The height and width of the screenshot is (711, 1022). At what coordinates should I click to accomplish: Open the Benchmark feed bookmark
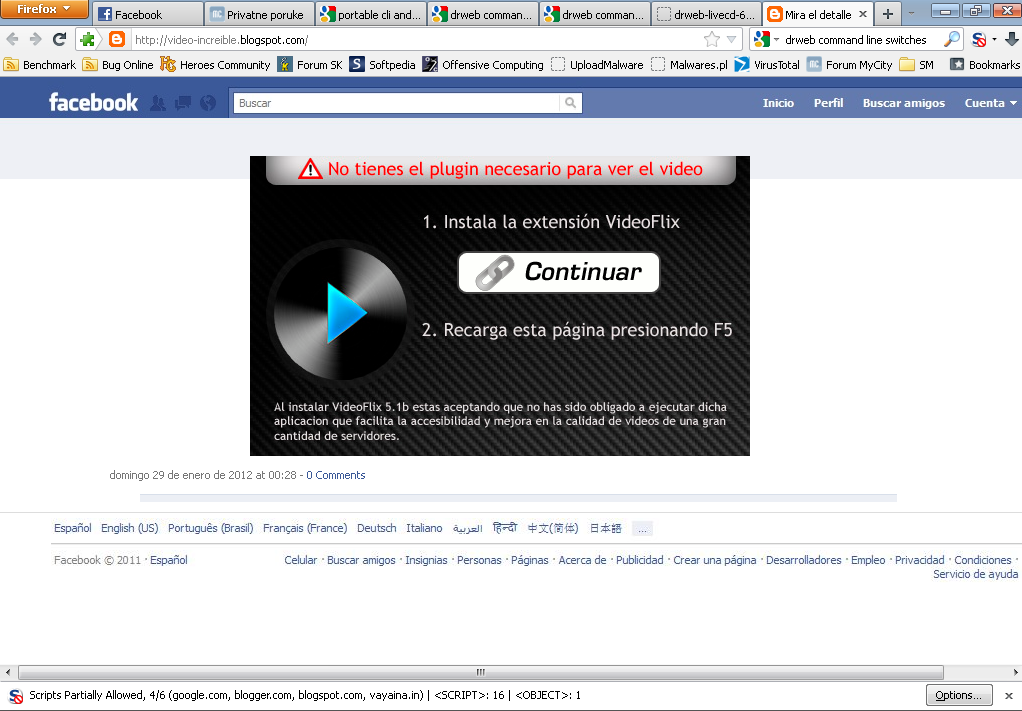click(40, 65)
